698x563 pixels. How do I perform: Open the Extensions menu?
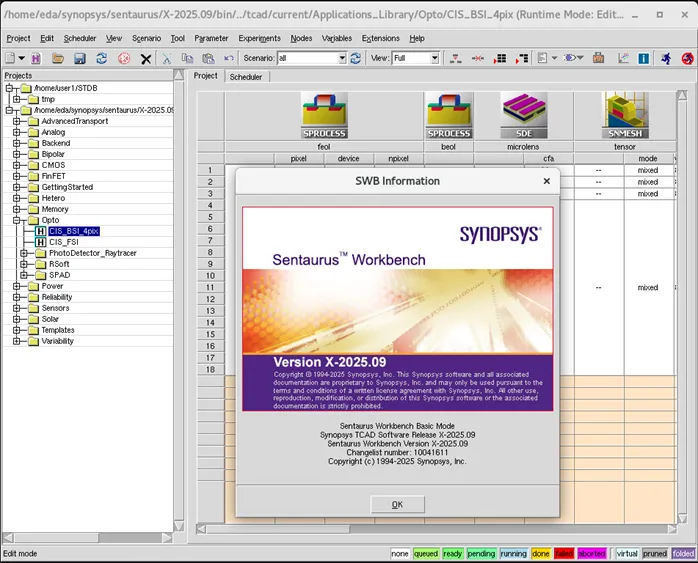click(x=381, y=38)
